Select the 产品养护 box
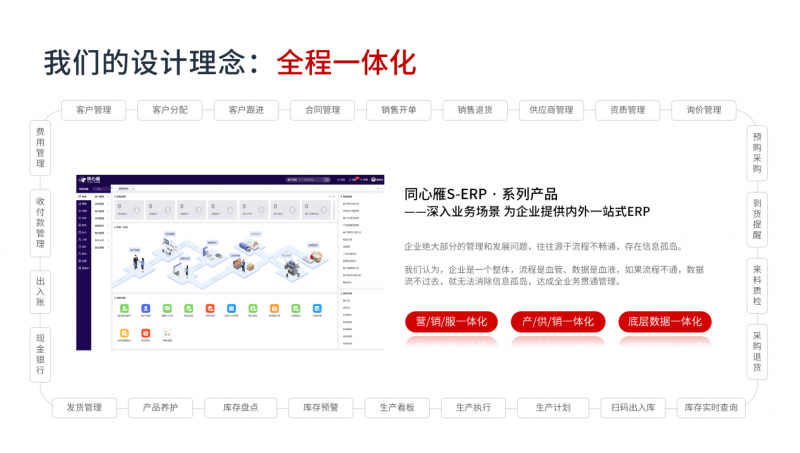The image size is (800, 453). point(160,408)
